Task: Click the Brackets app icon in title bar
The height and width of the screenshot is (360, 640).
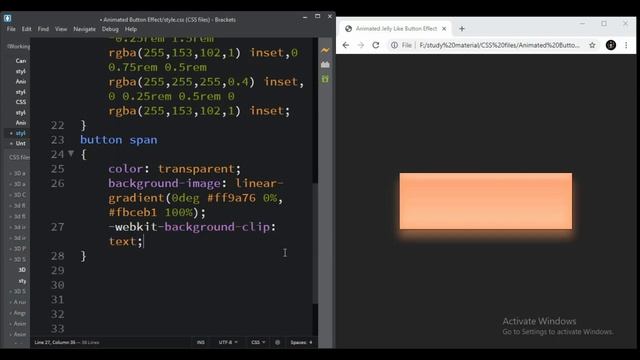Action: 7,18
